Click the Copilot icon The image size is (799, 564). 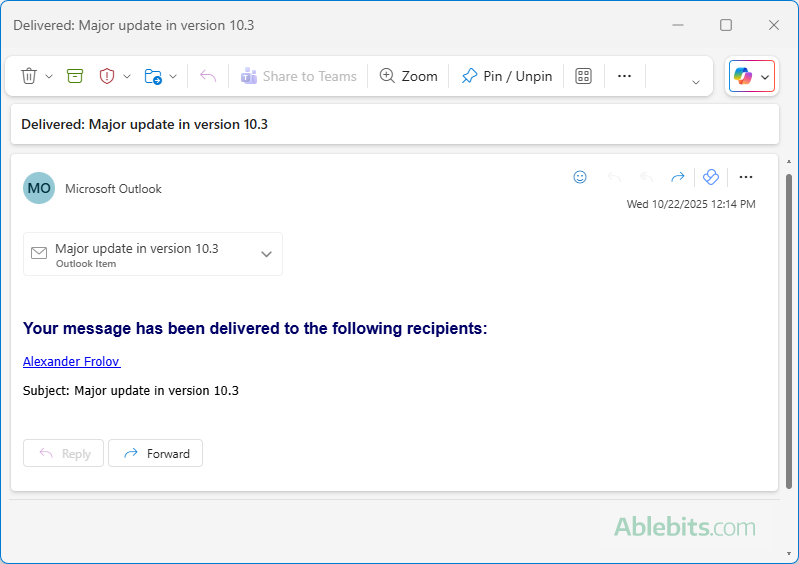(742, 76)
